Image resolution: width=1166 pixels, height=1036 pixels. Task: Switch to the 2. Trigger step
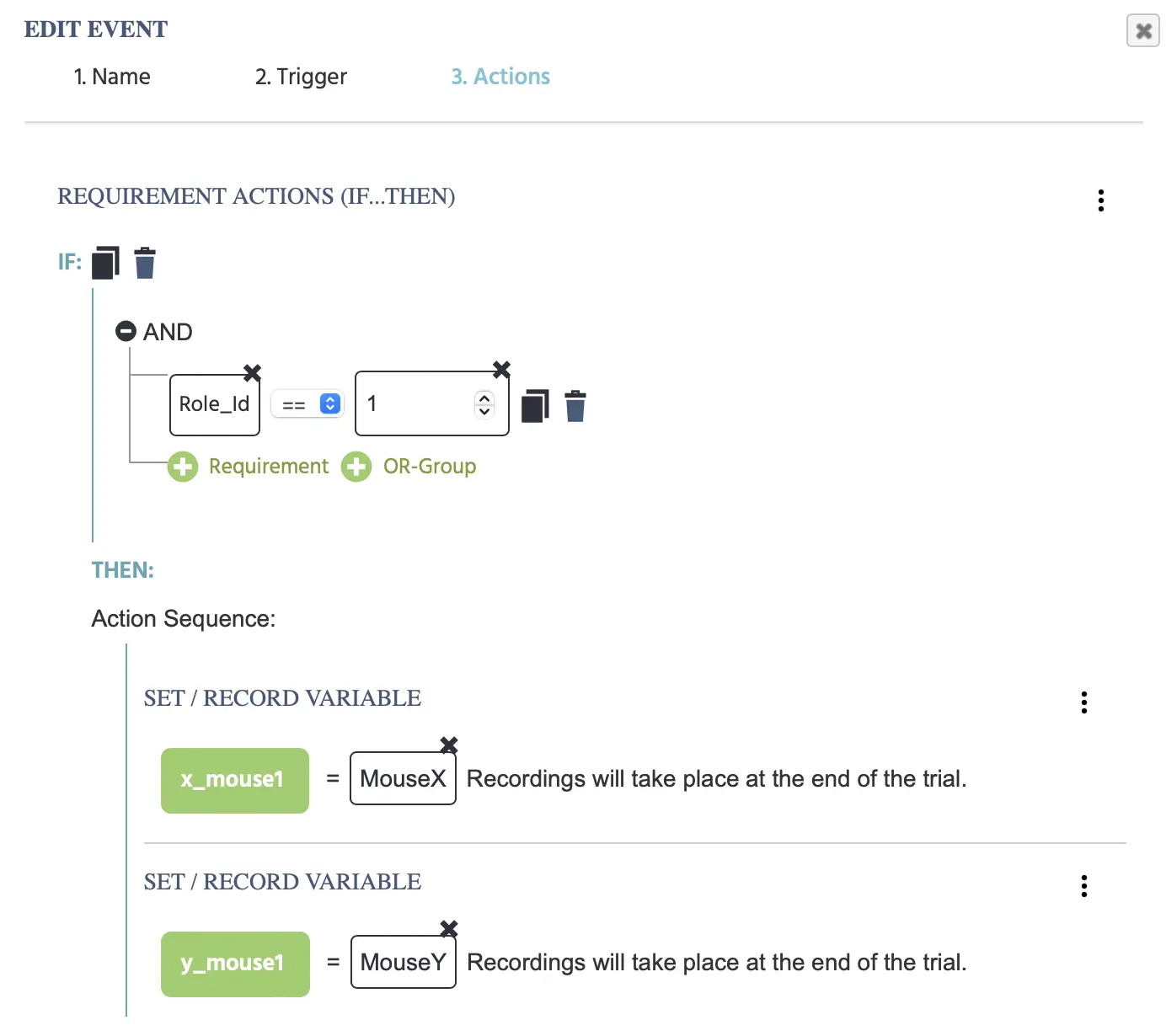click(301, 77)
